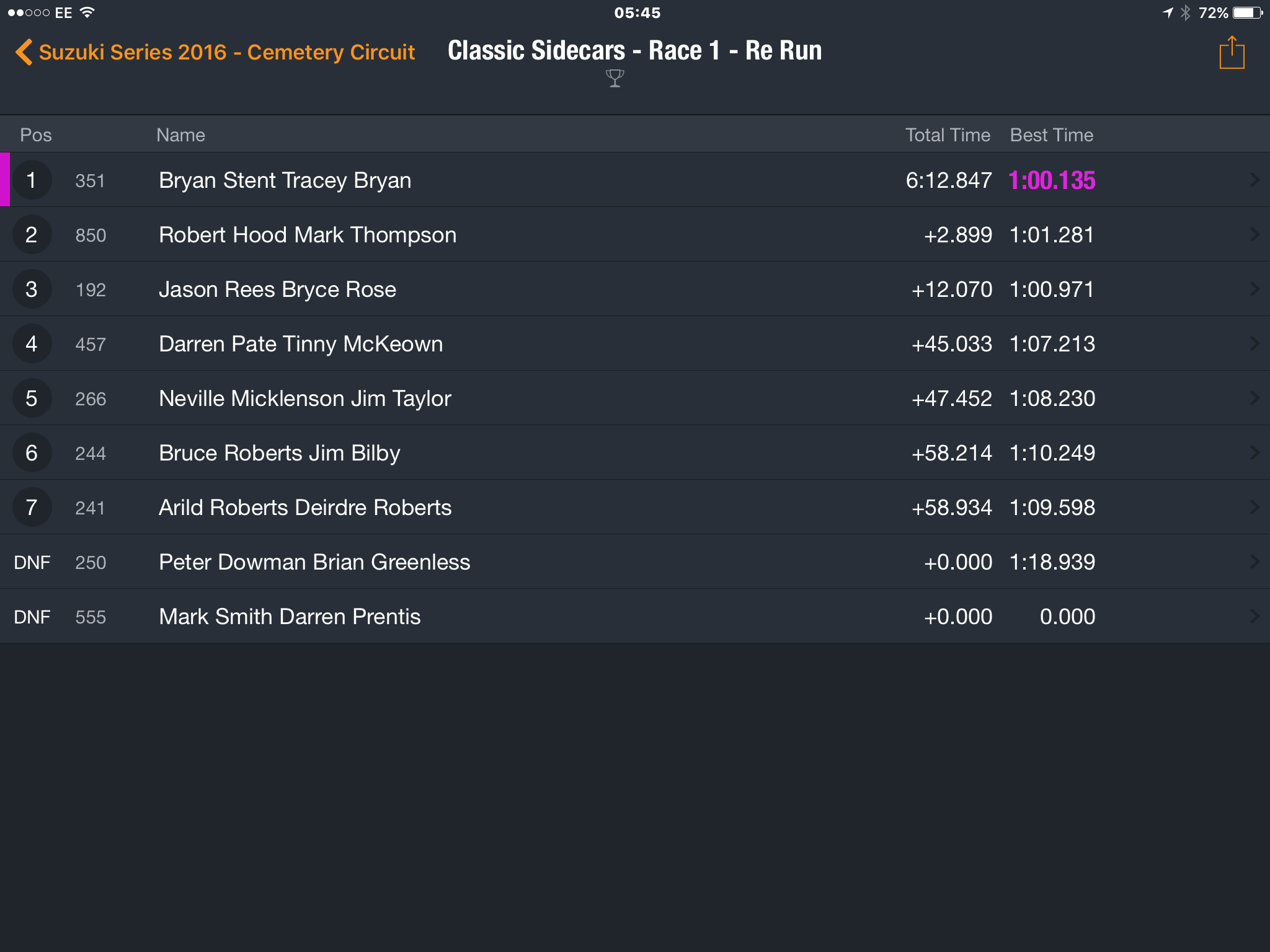Open Jason Rees Bryce Rose entry
This screenshot has width=1270, height=952.
tap(635, 289)
